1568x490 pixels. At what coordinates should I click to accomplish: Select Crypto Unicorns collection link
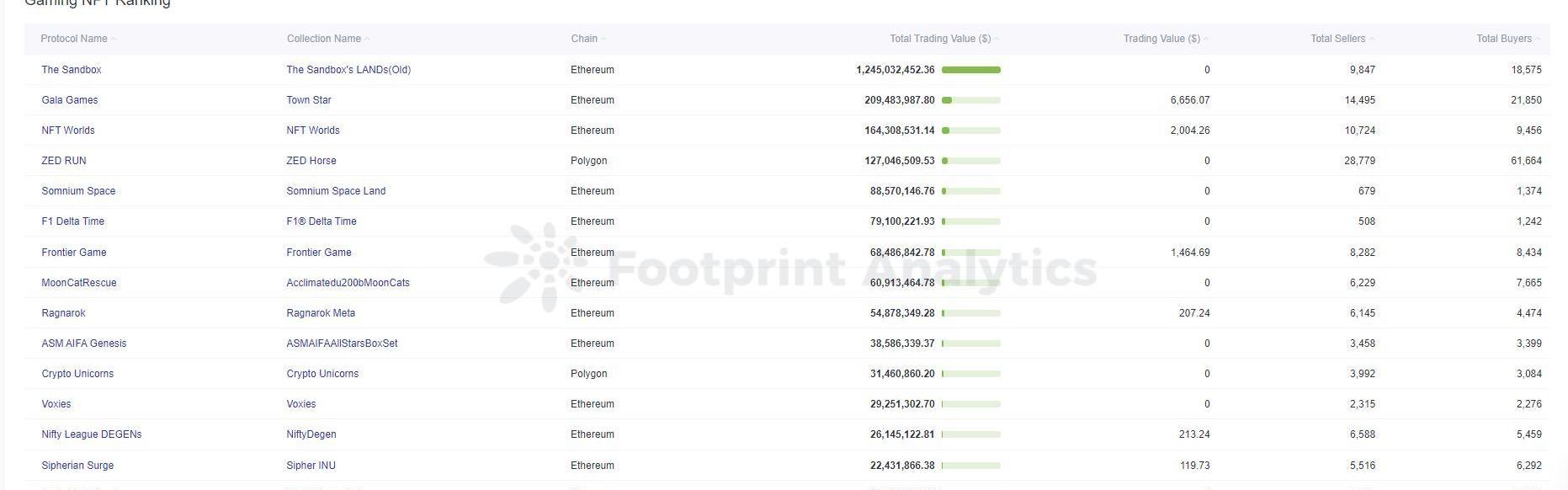click(322, 374)
